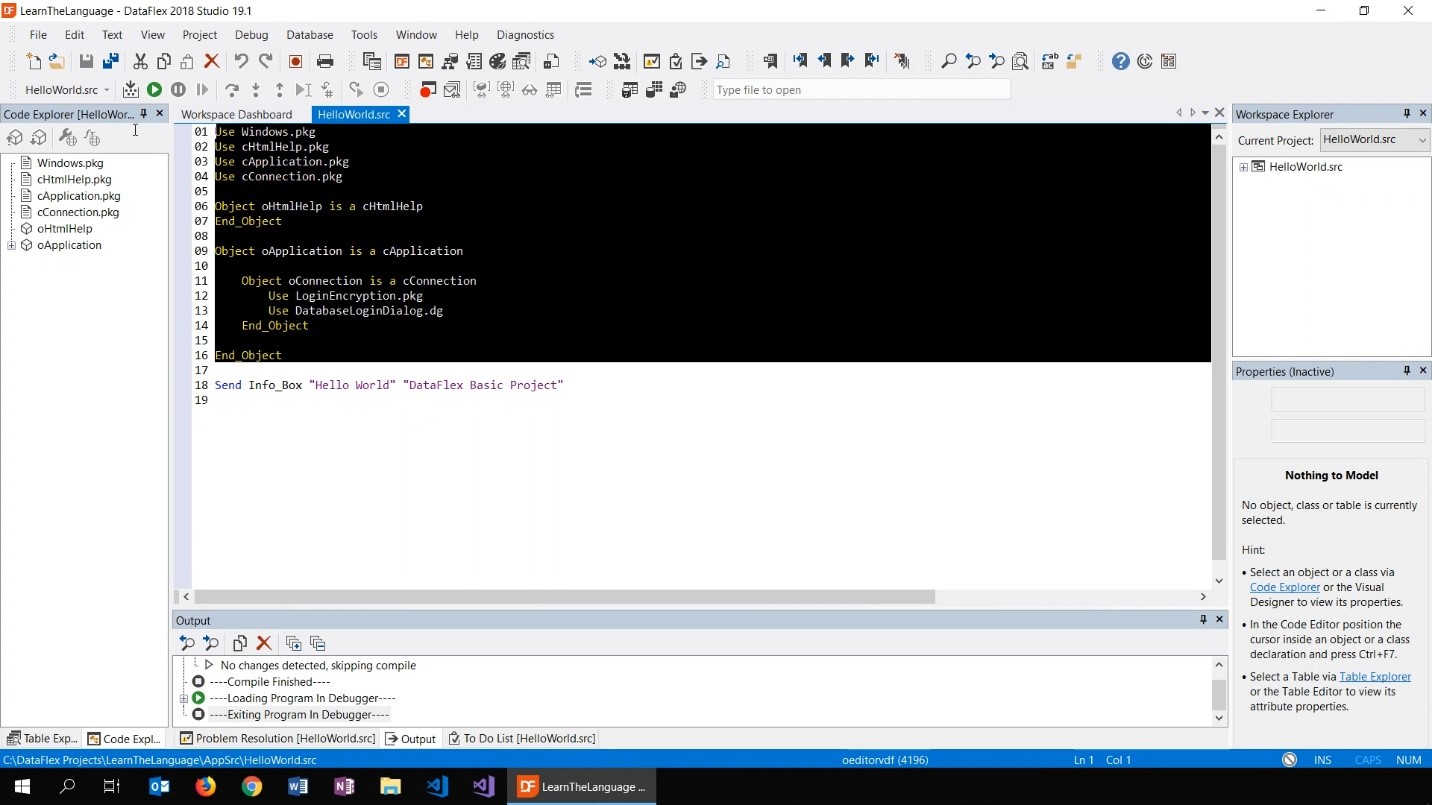Clear output with the red X icon
Viewport: 1432px width, 805px height.
264,643
